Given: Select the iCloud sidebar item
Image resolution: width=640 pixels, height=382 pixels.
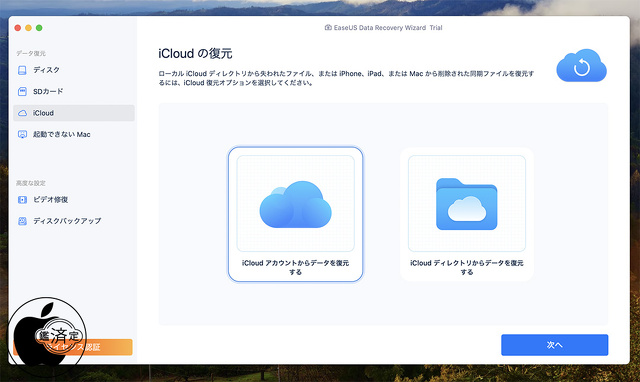Looking at the screenshot, I should click(x=73, y=113).
